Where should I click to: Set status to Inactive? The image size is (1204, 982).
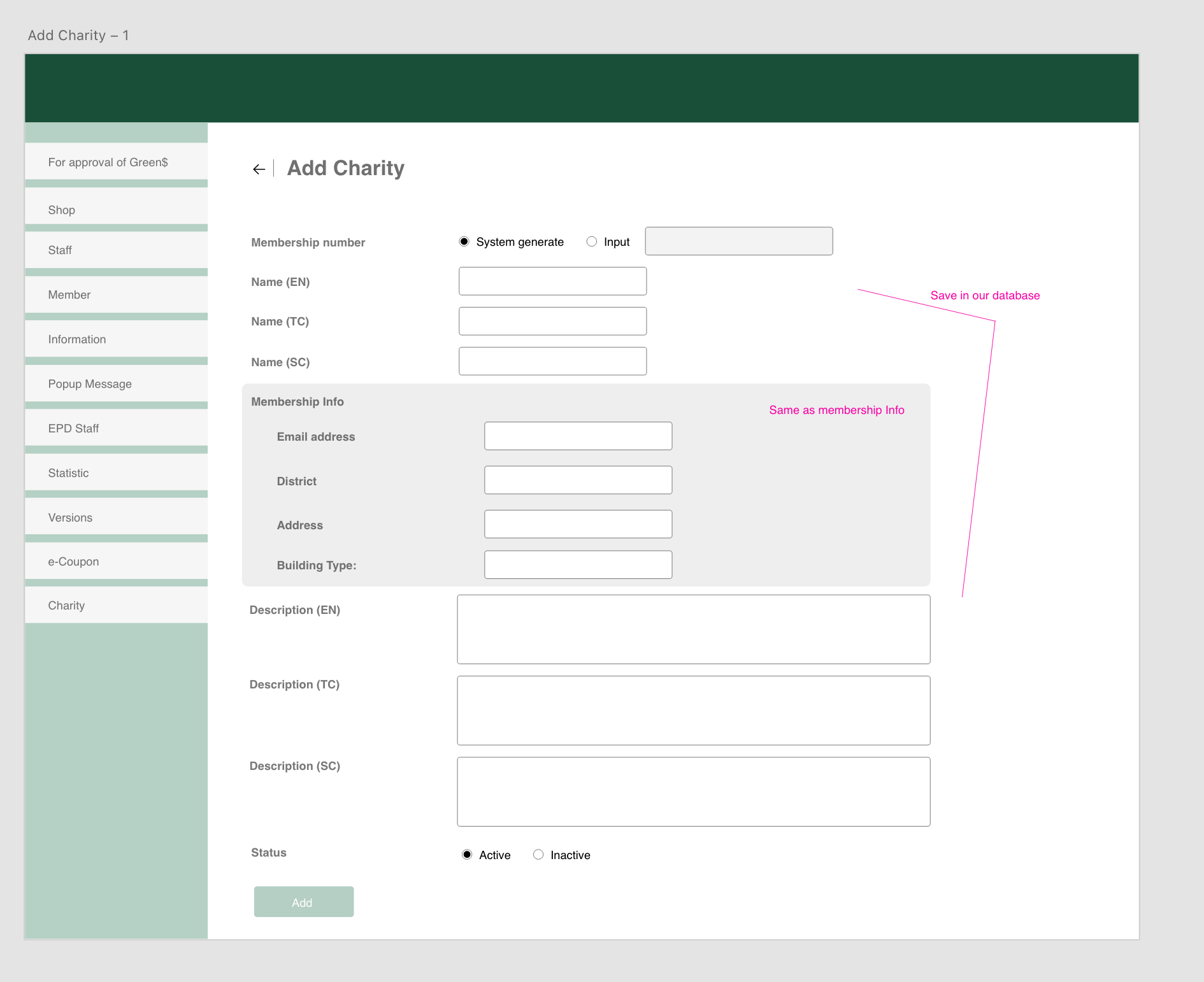coord(538,855)
